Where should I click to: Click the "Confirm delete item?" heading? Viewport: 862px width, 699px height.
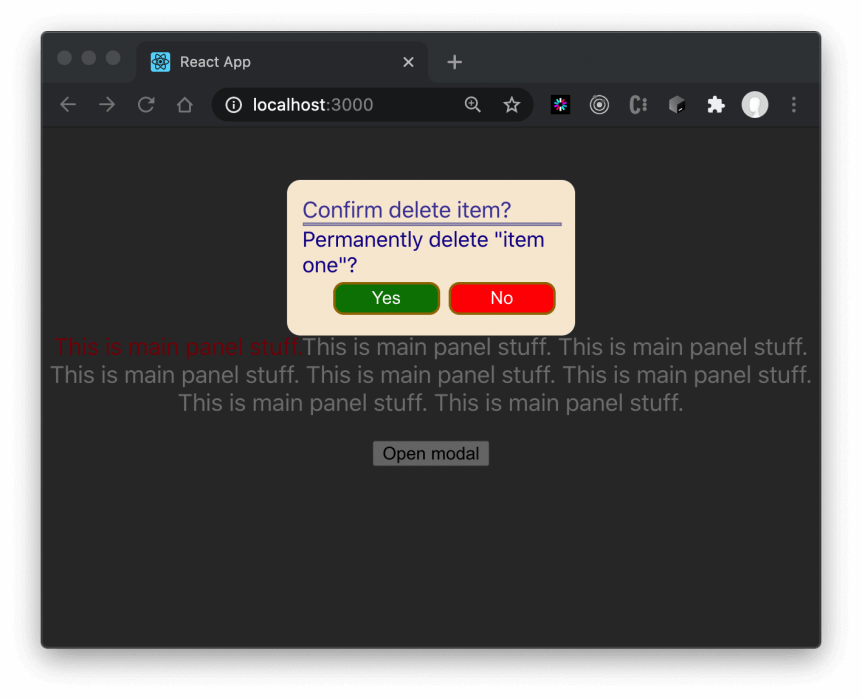tap(407, 210)
